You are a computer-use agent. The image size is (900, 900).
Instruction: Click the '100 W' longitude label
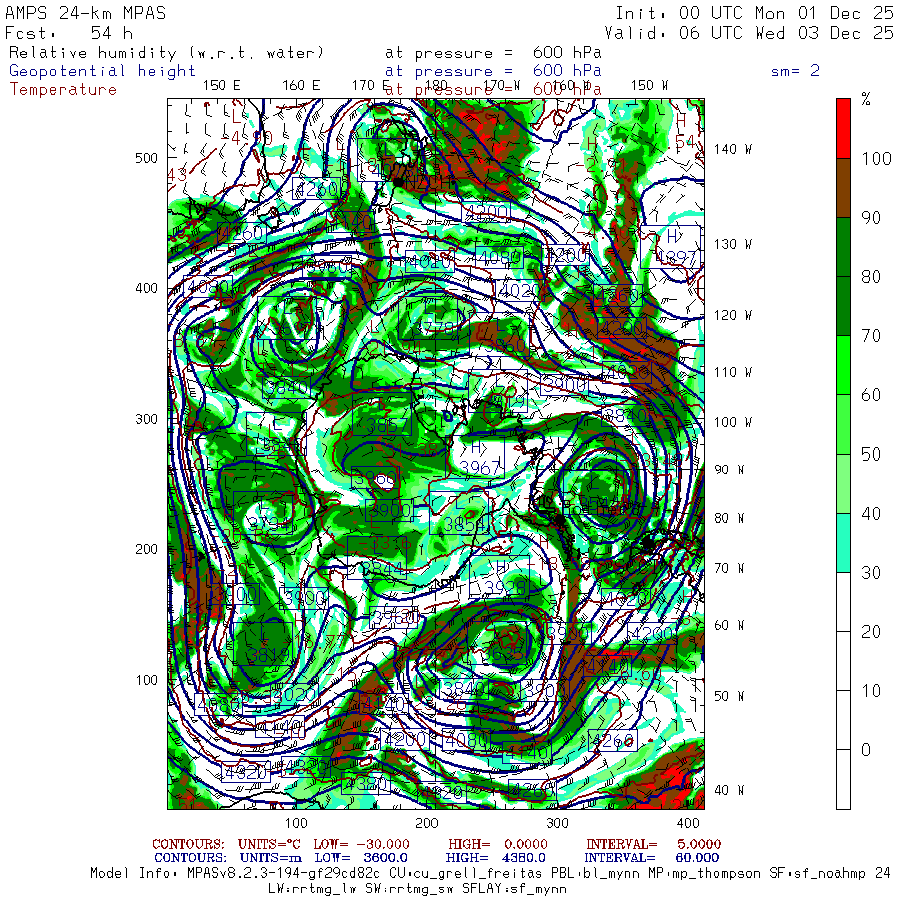[732, 422]
